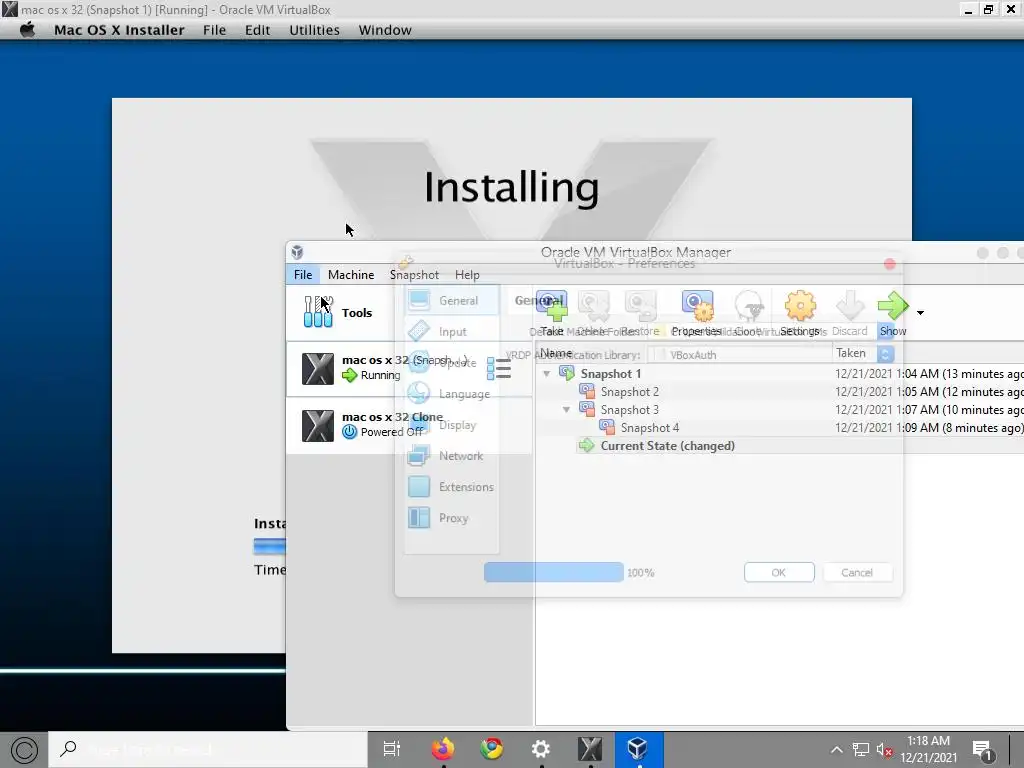The width and height of the screenshot is (1024, 768).
Task: Launch Chrome from the taskbar
Action: 492,749
